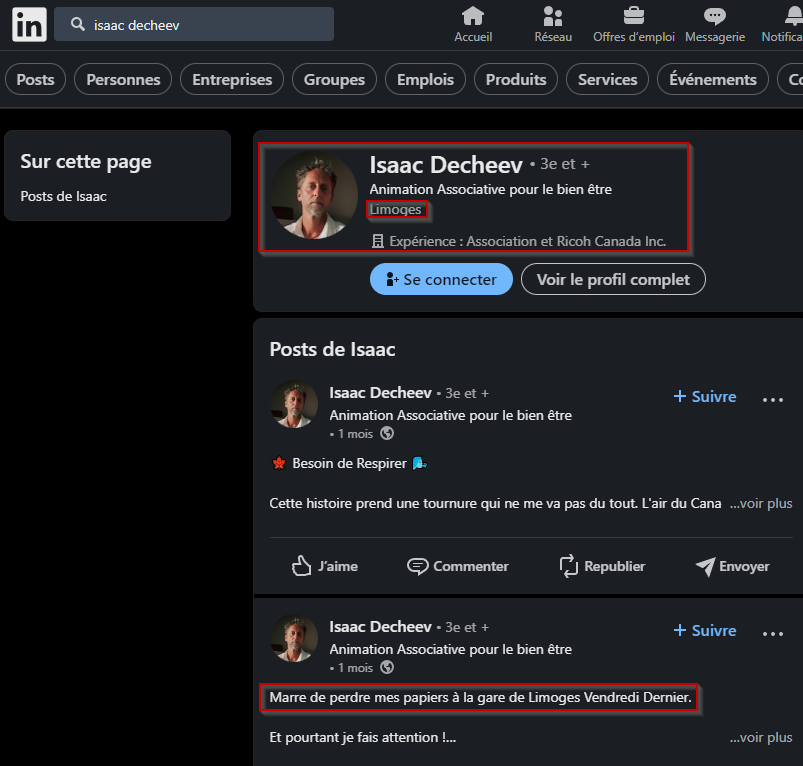Republier the first post
The width and height of the screenshot is (803, 766).
pyautogui.click(x=602, y=566)
